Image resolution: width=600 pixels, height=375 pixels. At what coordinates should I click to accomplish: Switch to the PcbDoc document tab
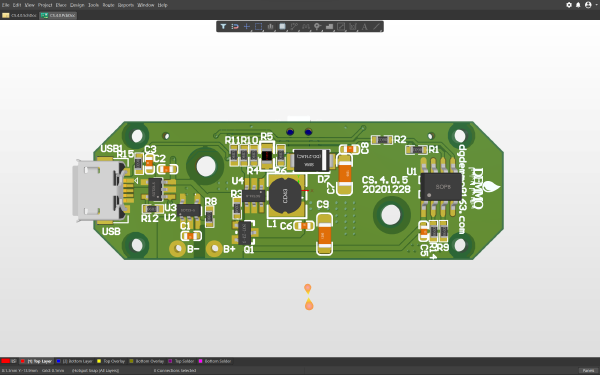58,15
